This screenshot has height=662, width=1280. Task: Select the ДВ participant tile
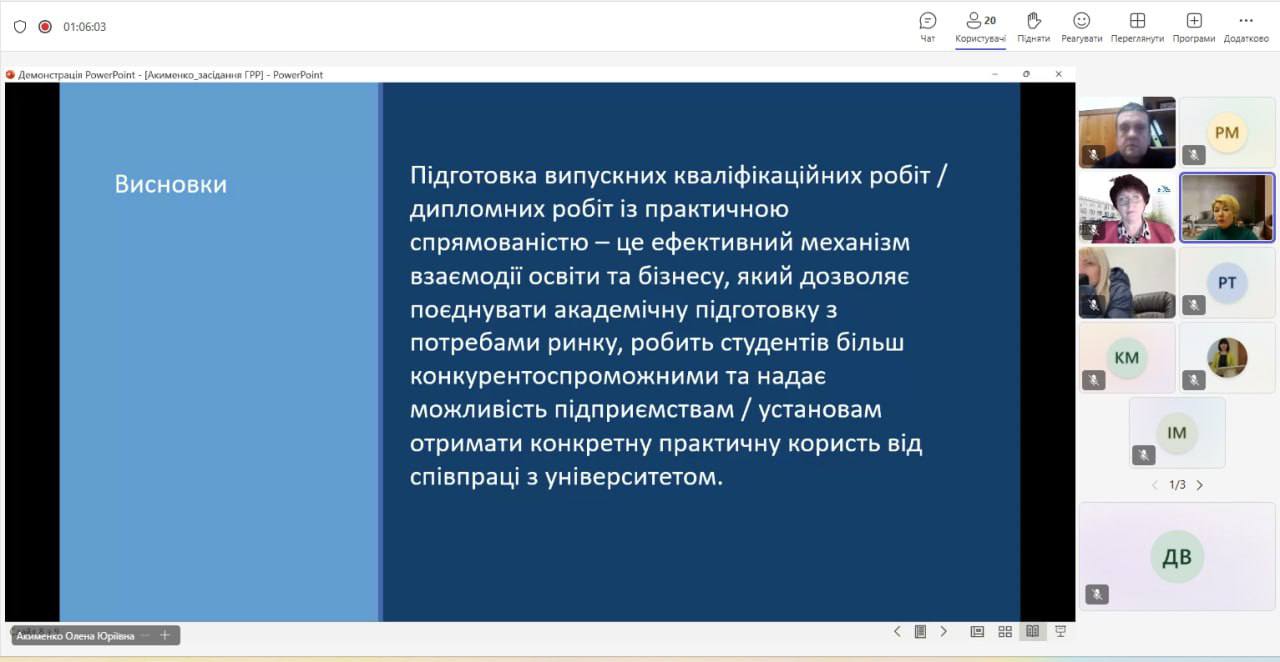(x=1177, y=556)
